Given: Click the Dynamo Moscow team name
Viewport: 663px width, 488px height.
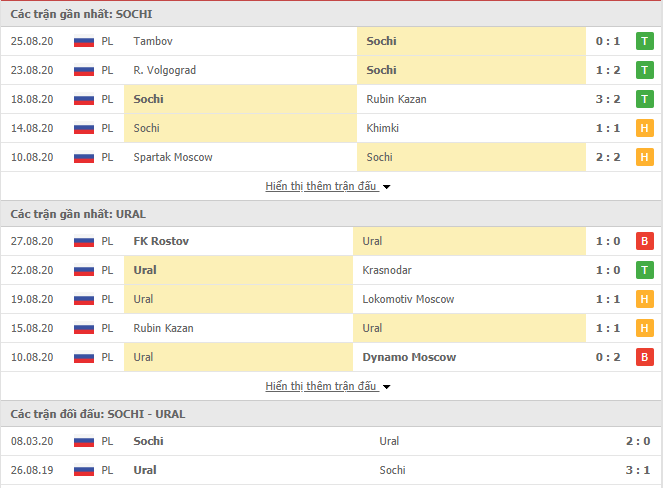Looking at the screenshot, I should click(409, 357).
